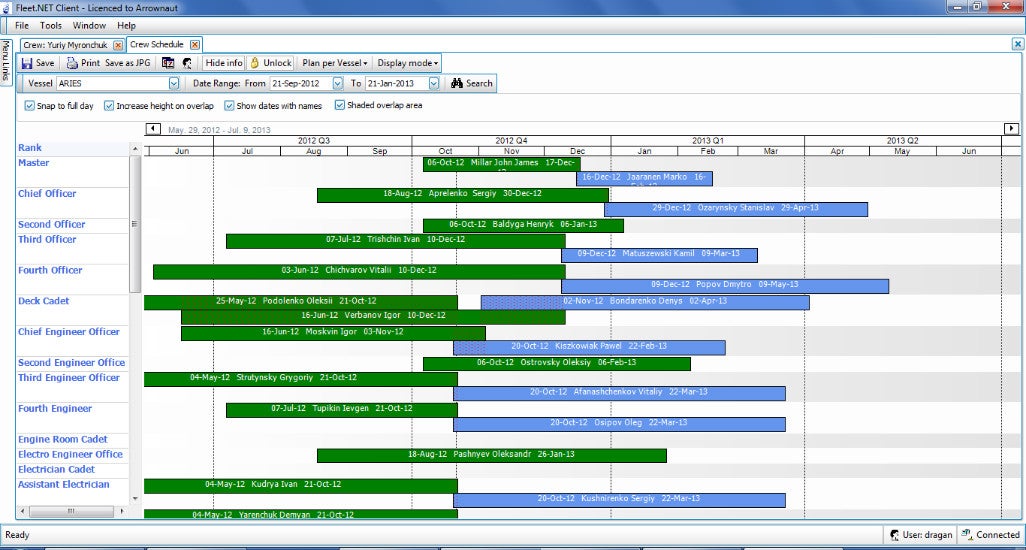This screenshot has height=550, width=1026.
Task: Click the crew person icon in the toolbar
Action: tap(187, 63)
